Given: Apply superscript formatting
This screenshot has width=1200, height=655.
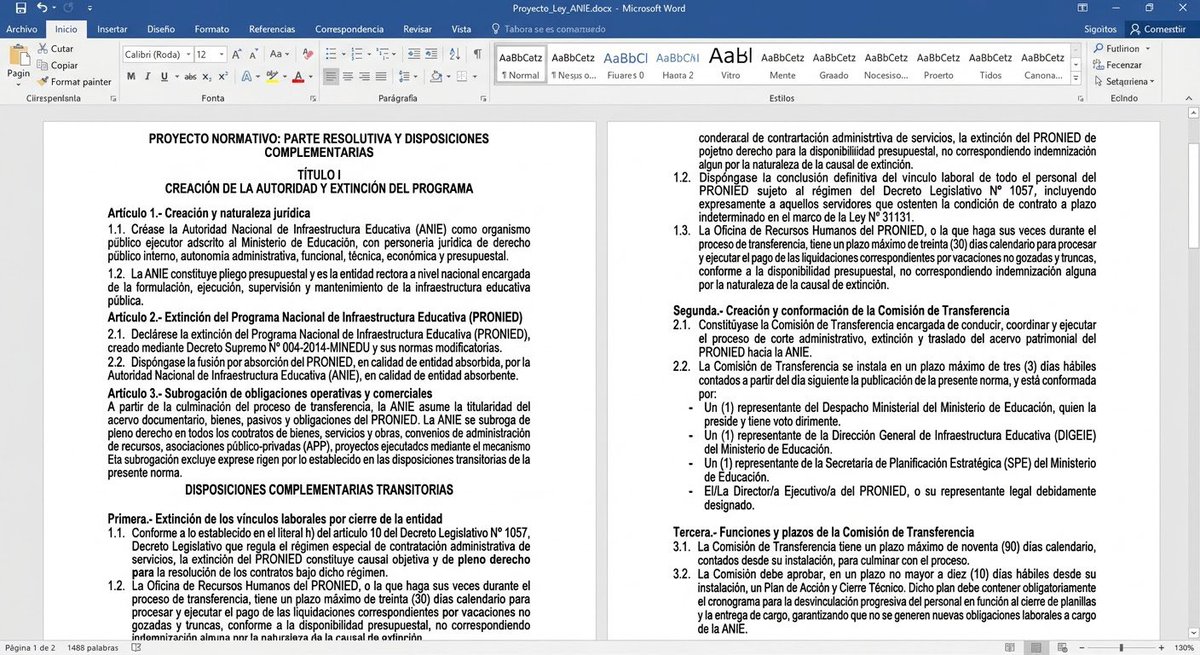Looking at the screenshot, I should (x=223, y=77).
